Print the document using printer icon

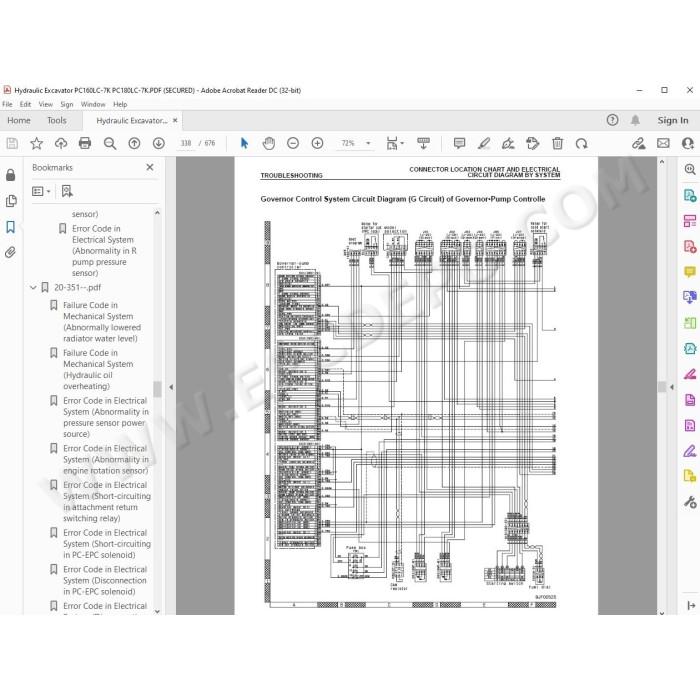85,143
